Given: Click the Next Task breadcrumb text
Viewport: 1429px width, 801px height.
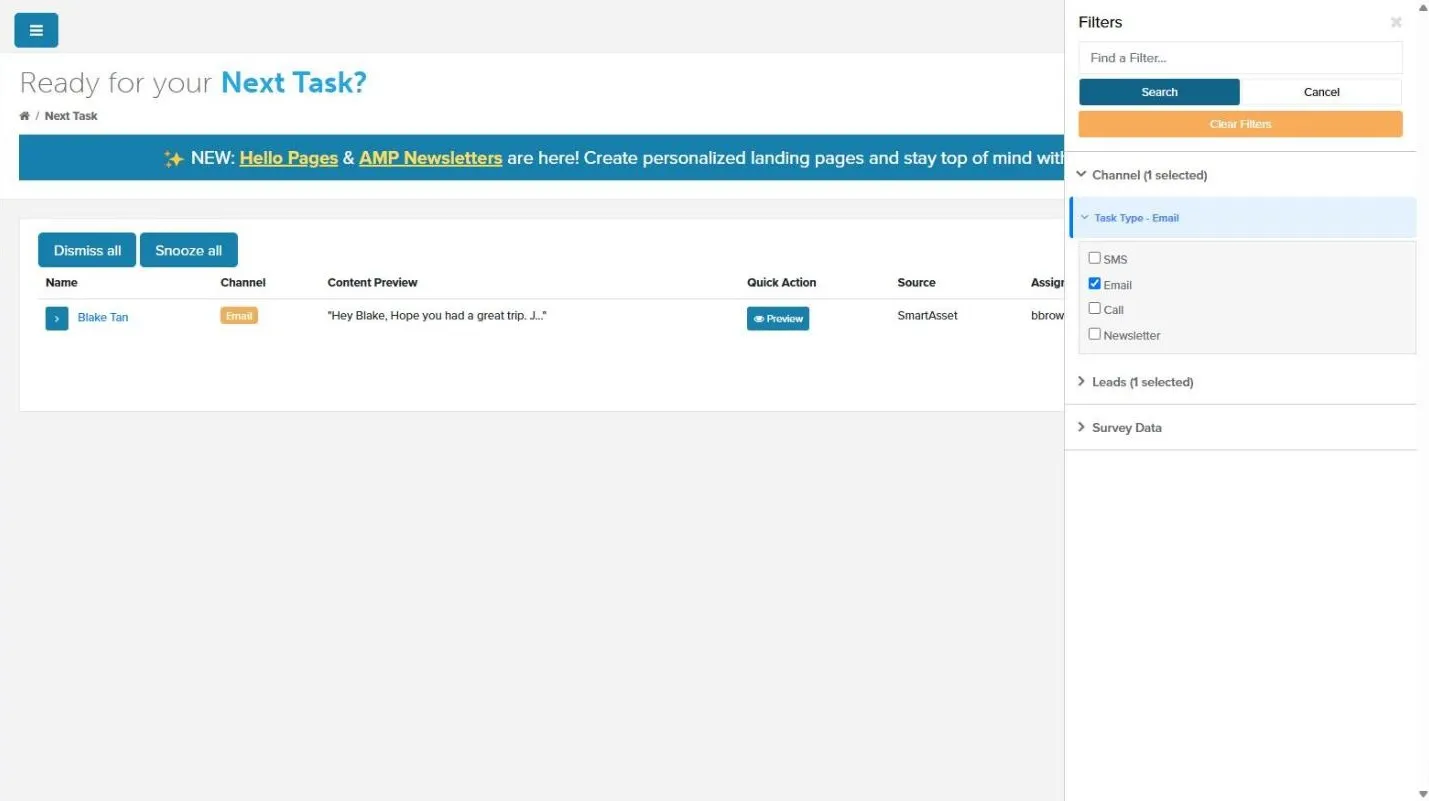Looking at the screenshot, I should click(71, 116).
